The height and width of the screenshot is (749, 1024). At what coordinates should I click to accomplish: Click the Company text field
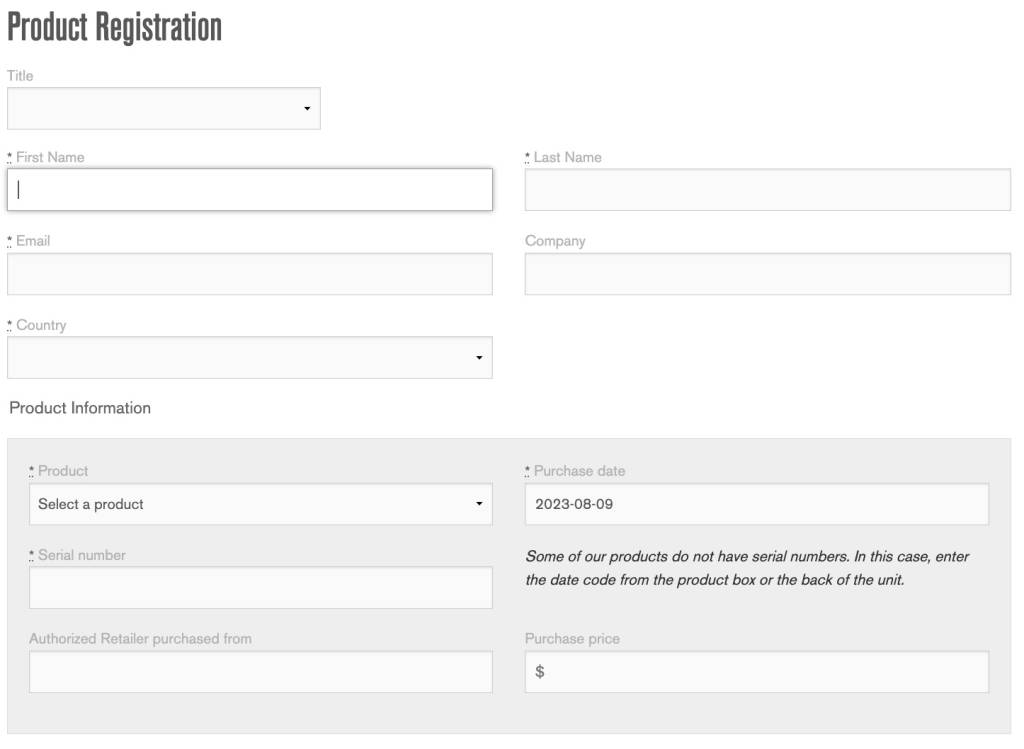pos(768,273)
